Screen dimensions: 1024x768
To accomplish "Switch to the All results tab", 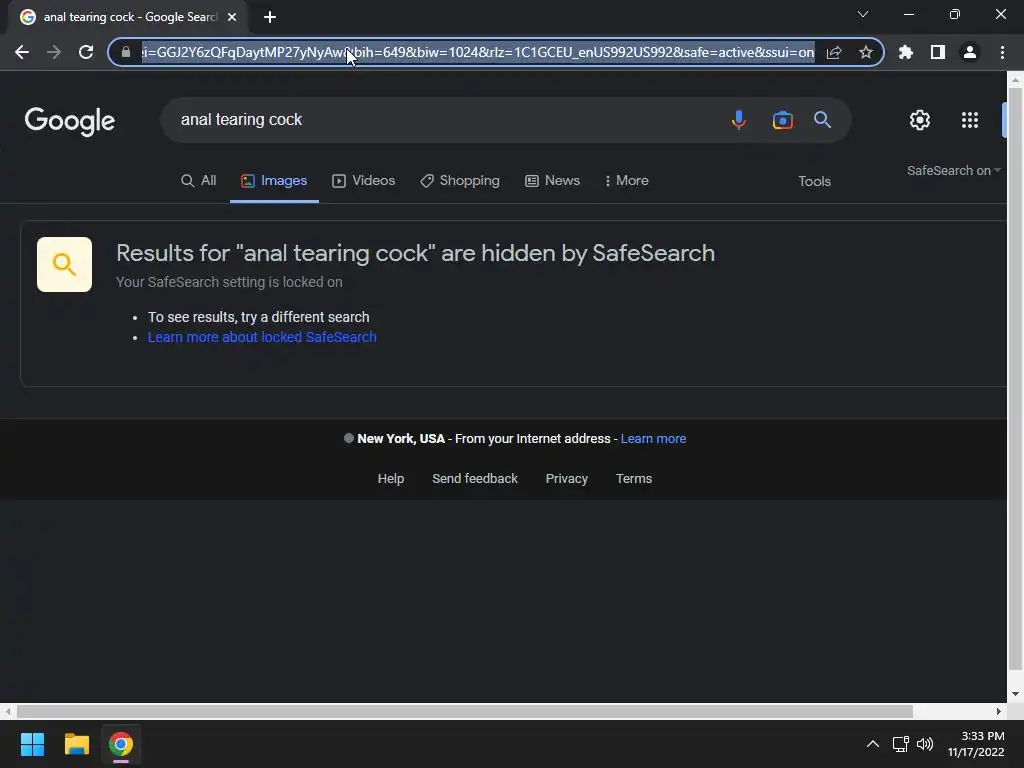I will point(199,181).
